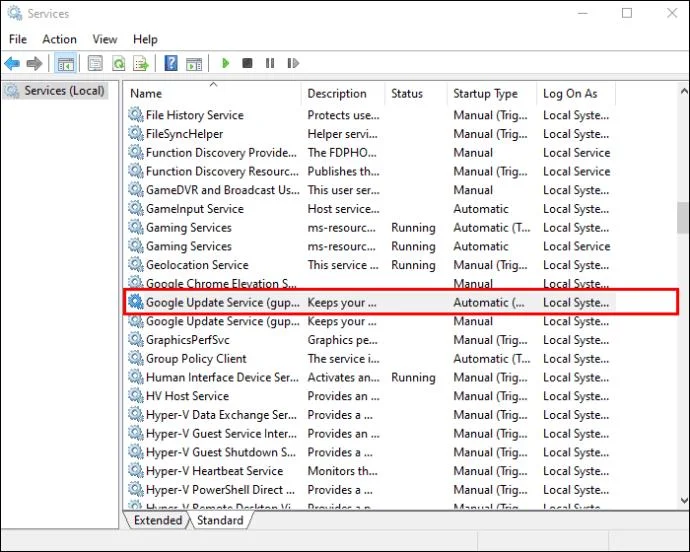Open the Help menu
The width and height of the screenshot is (690, 552).
click(x=145, y=39)
